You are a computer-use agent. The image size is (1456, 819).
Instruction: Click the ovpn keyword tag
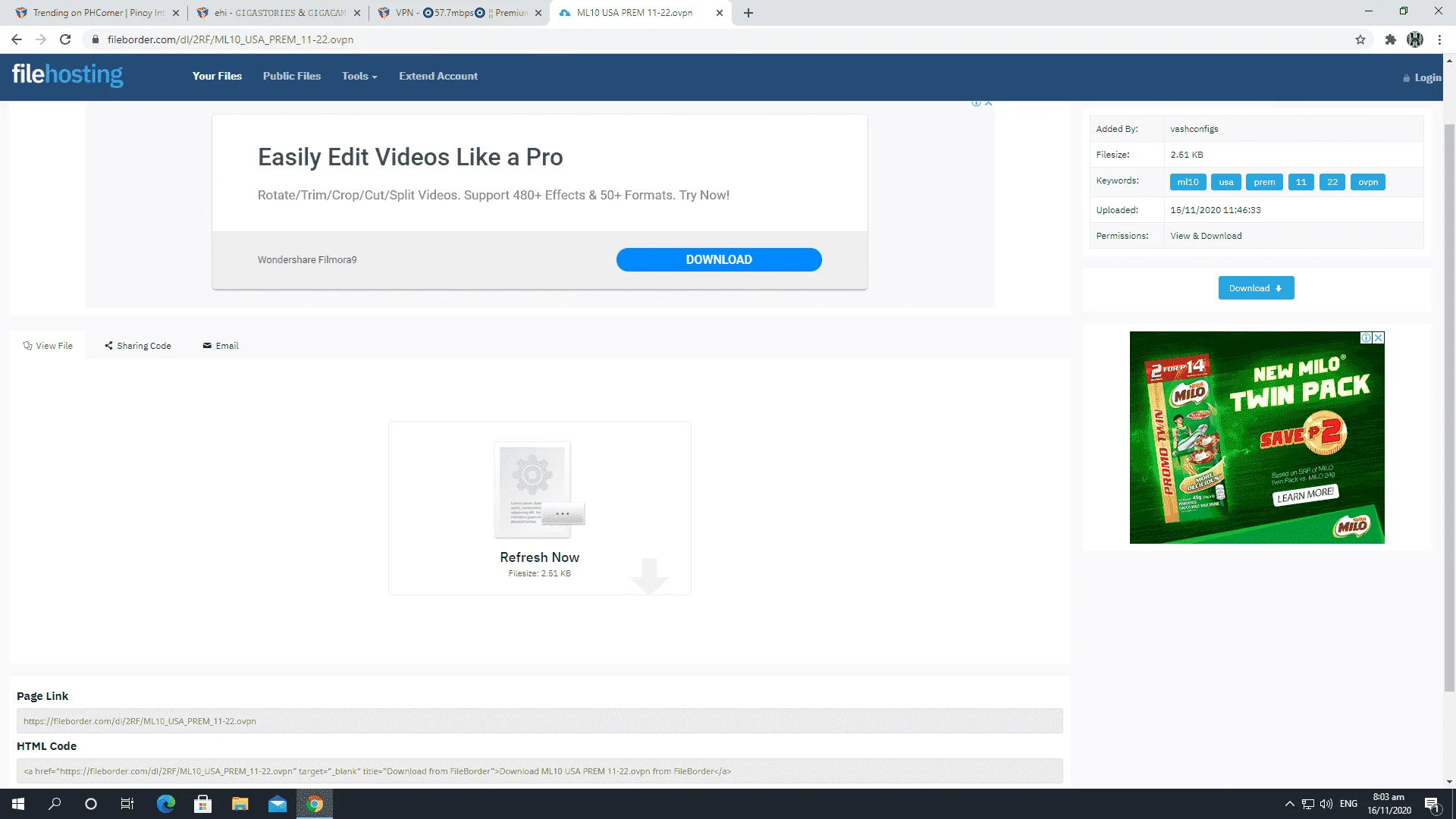click(1368, 182)
